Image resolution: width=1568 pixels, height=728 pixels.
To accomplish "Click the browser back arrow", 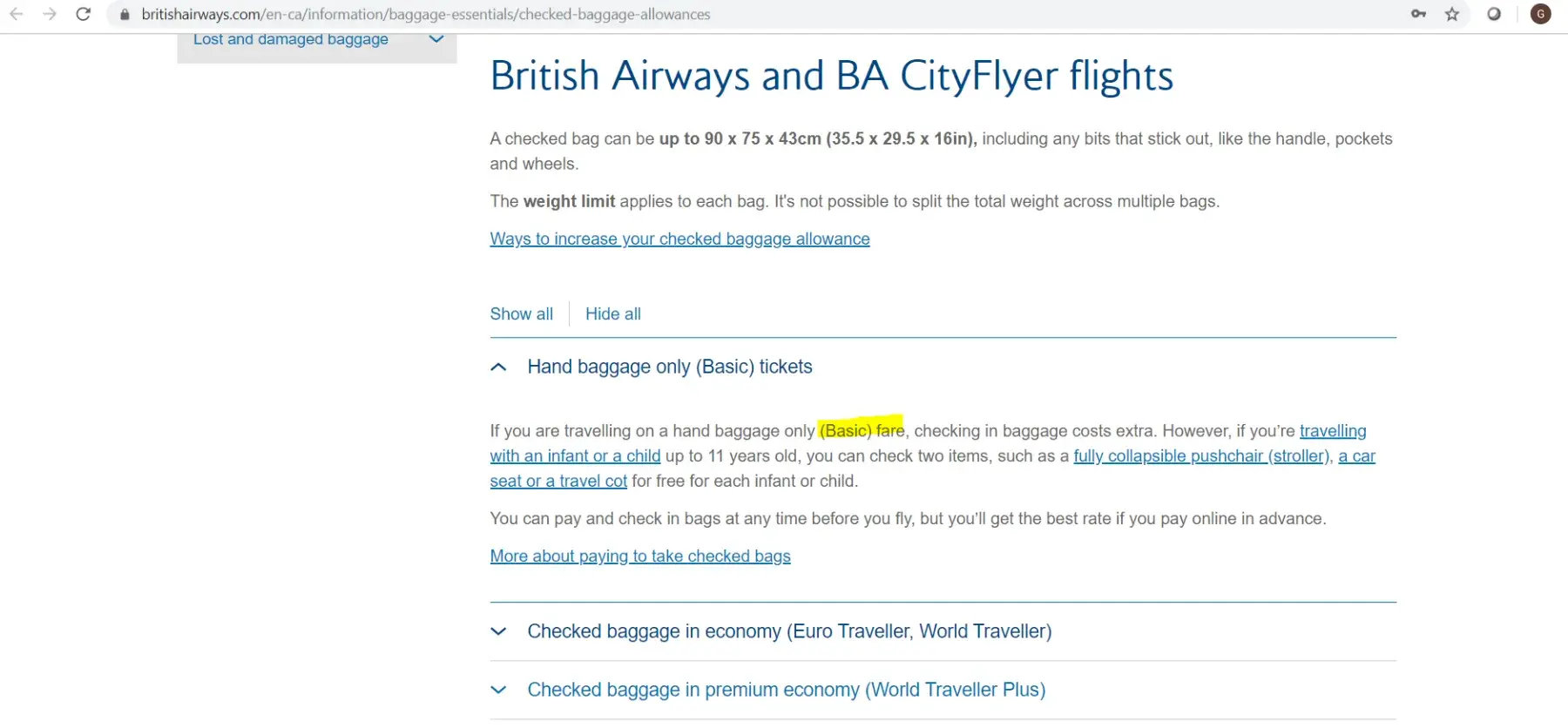I will [x=17, y=14].
